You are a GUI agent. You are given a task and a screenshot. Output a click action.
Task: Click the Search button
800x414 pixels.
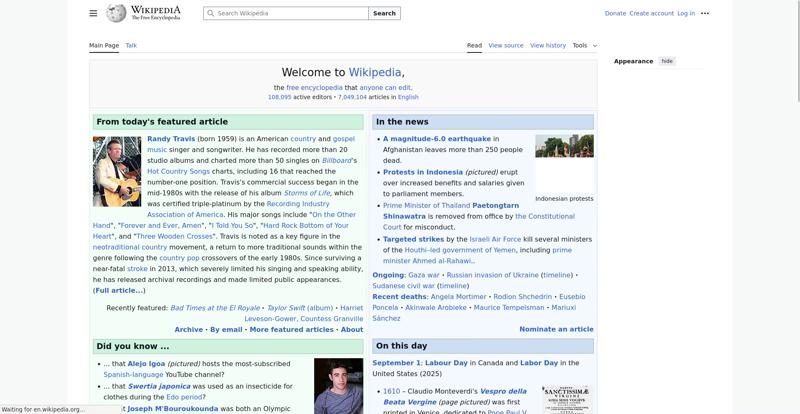pos(384,13)
